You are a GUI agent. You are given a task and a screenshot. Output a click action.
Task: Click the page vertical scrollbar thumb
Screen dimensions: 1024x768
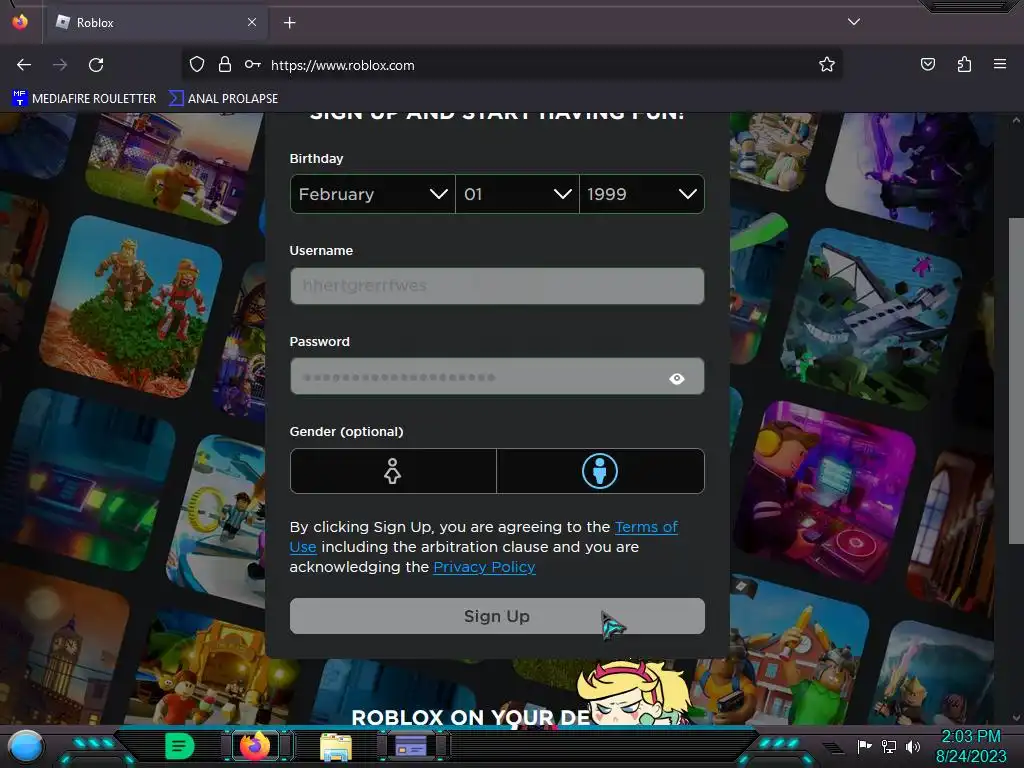point(1016,380)
